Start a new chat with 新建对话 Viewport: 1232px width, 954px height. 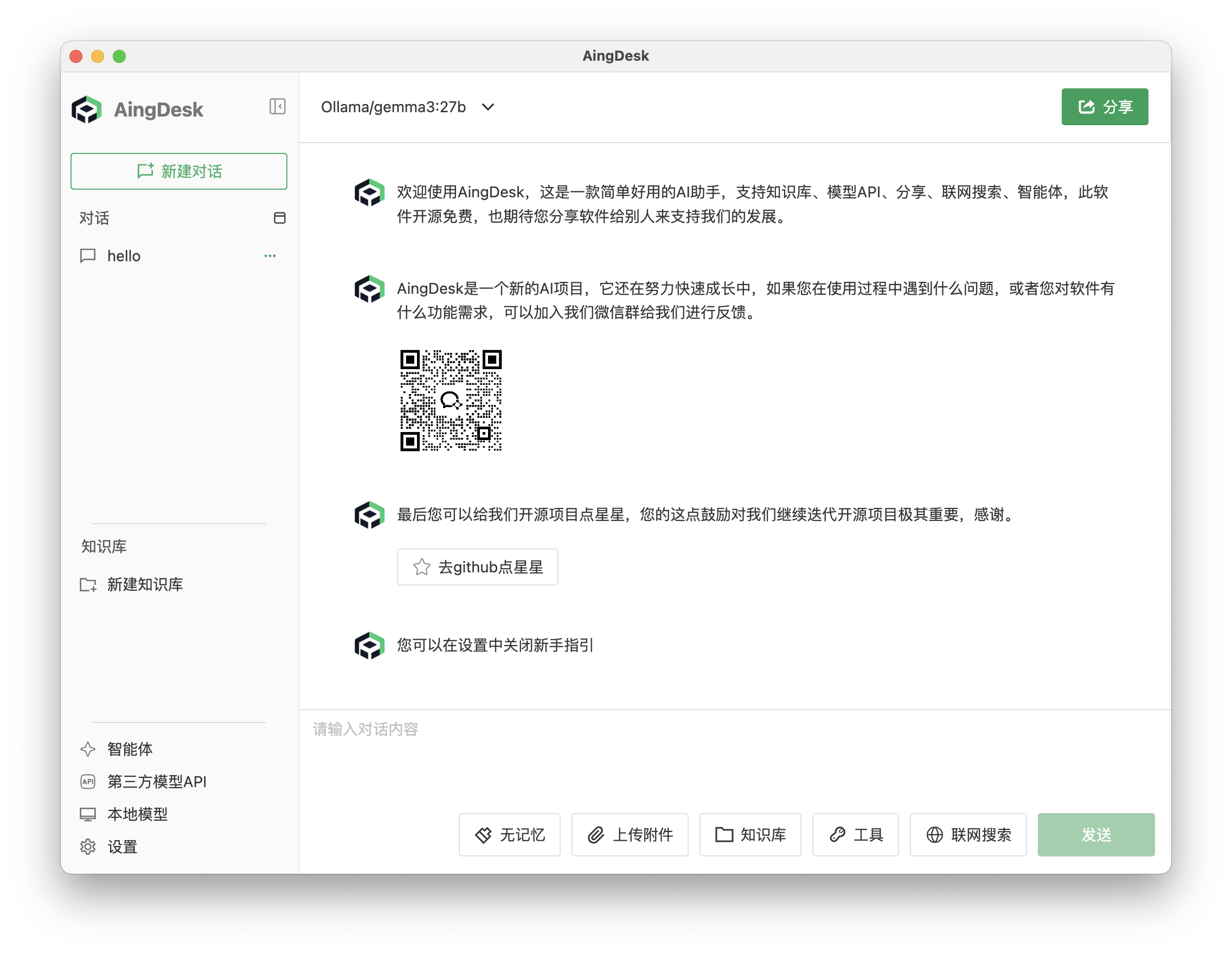click(179, 171)
